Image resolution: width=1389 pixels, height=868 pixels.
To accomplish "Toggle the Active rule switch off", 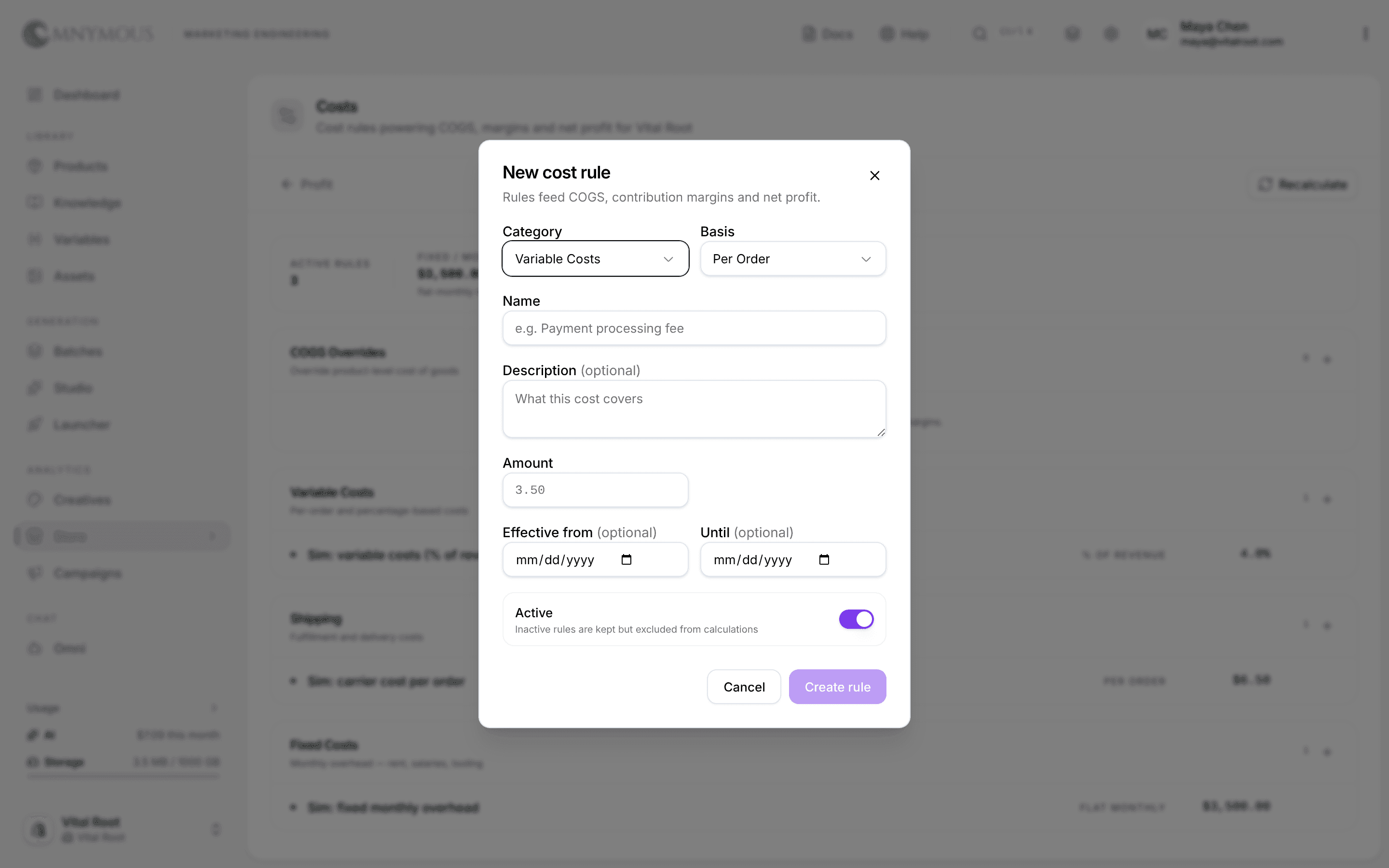I will [x=856, y=620].
